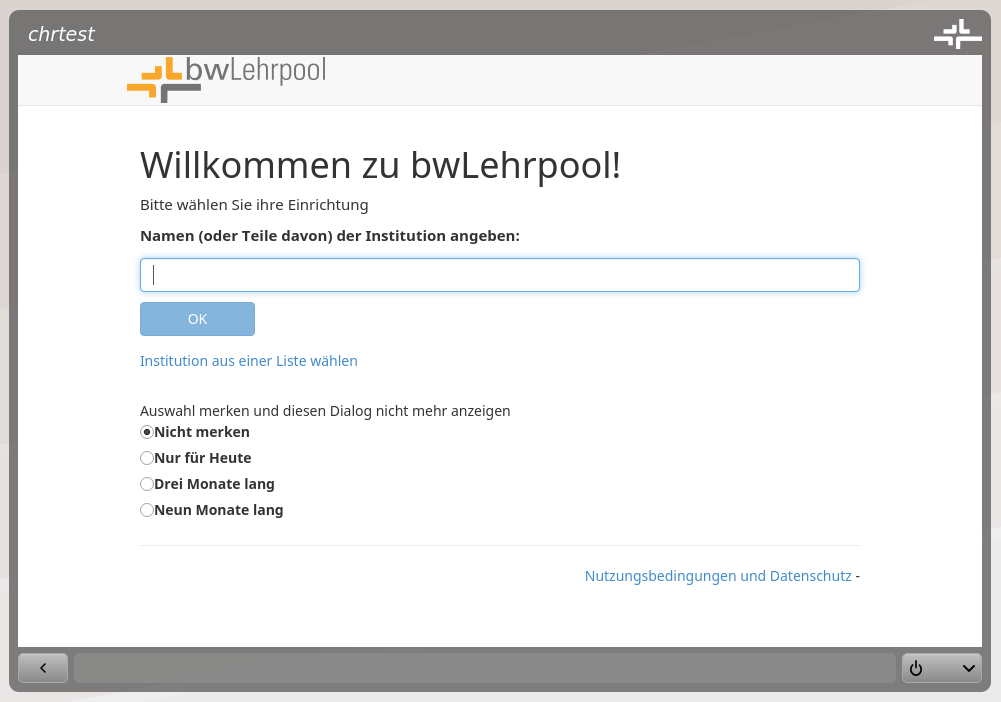This screenshot has height=702, width=1001.
Task: Open the shutdown options chevron
Action: point(967,668)
